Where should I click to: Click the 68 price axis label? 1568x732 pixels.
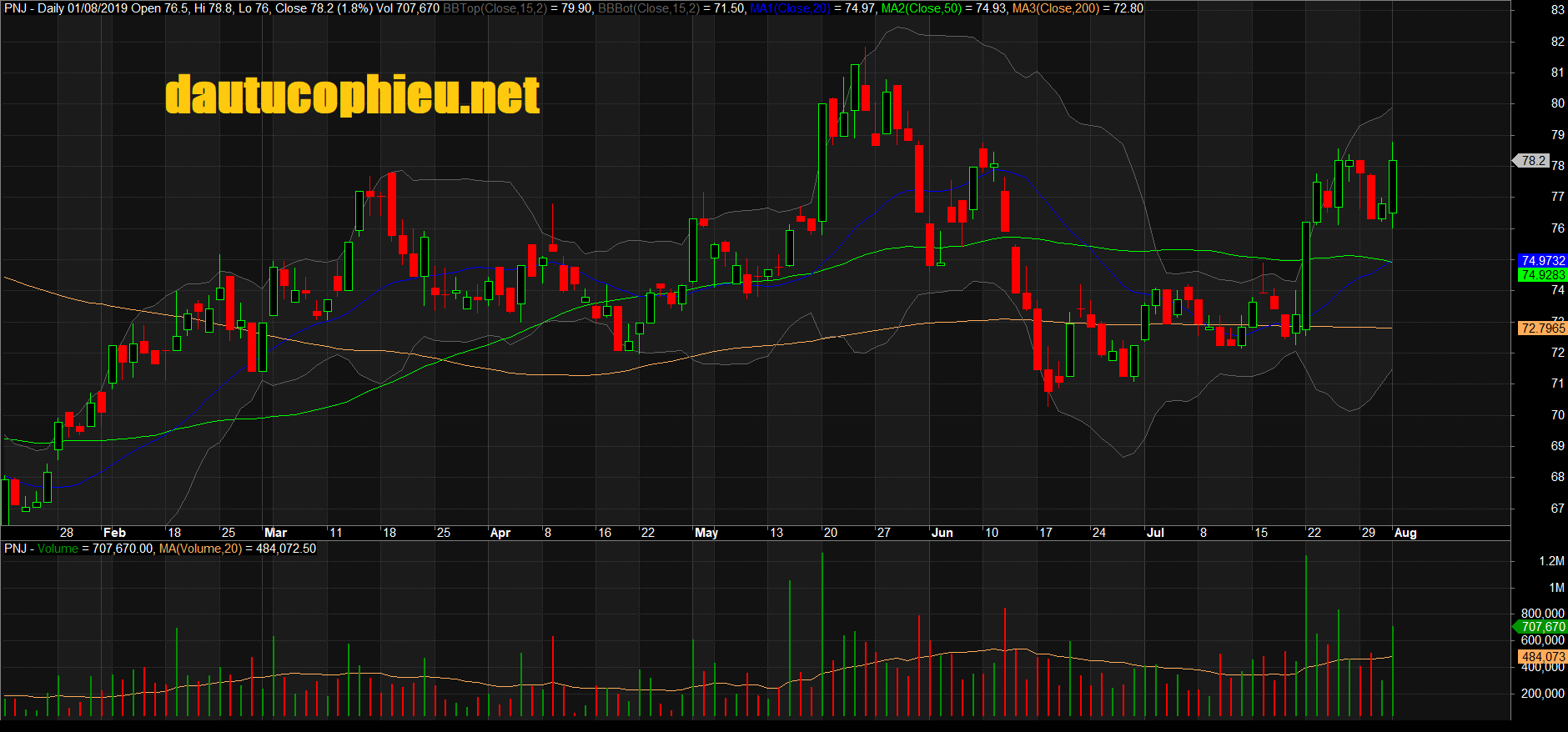1557,477
